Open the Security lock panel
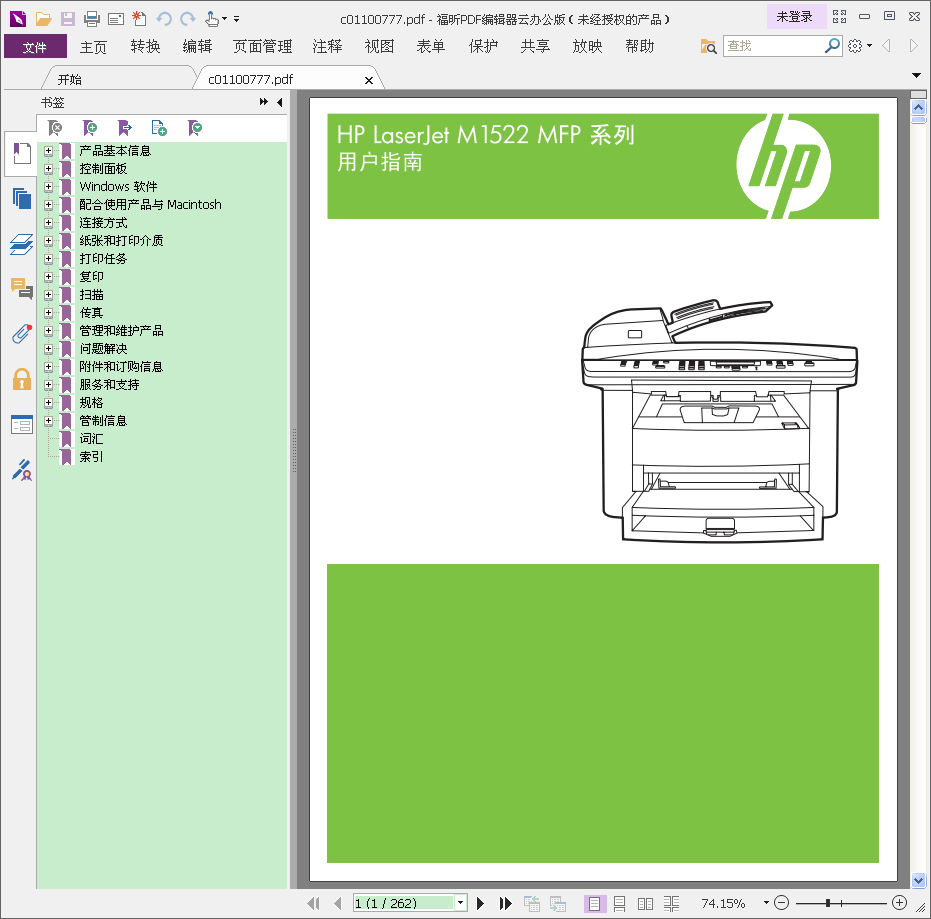The width and height of the screenshot is (931, 919). point(21,379)
